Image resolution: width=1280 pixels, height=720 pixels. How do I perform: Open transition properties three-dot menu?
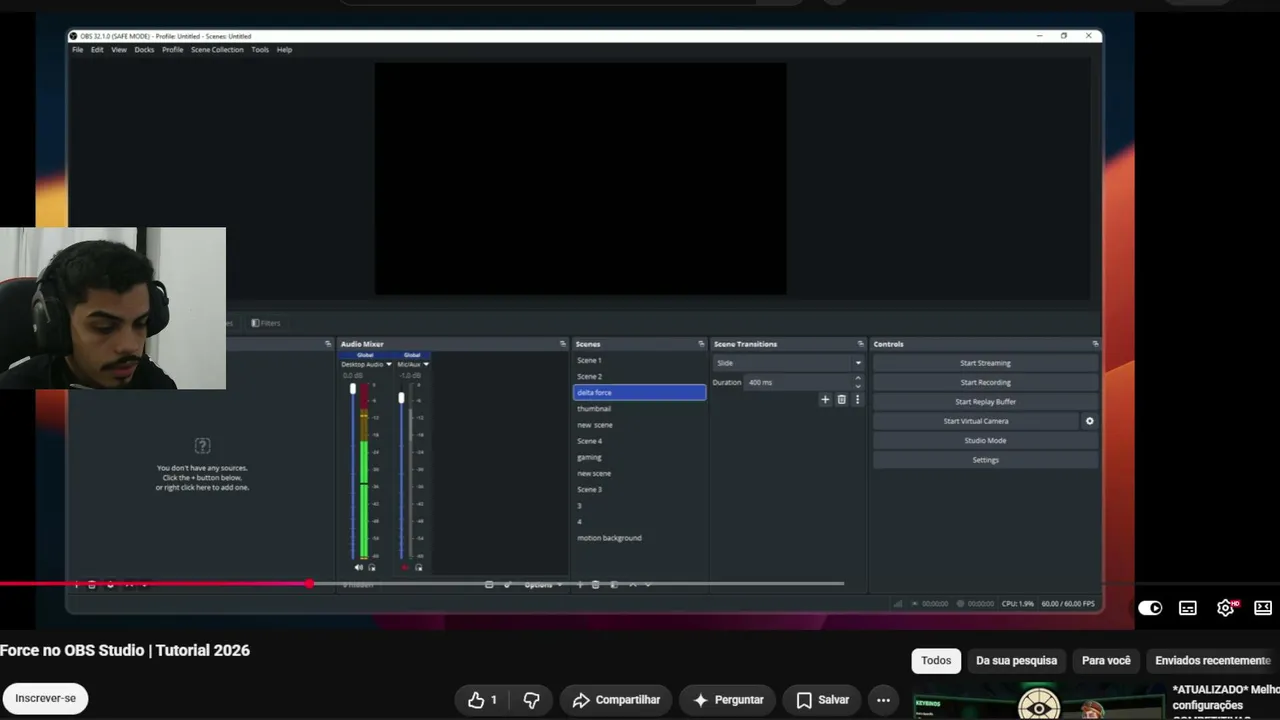pos(857,399)
